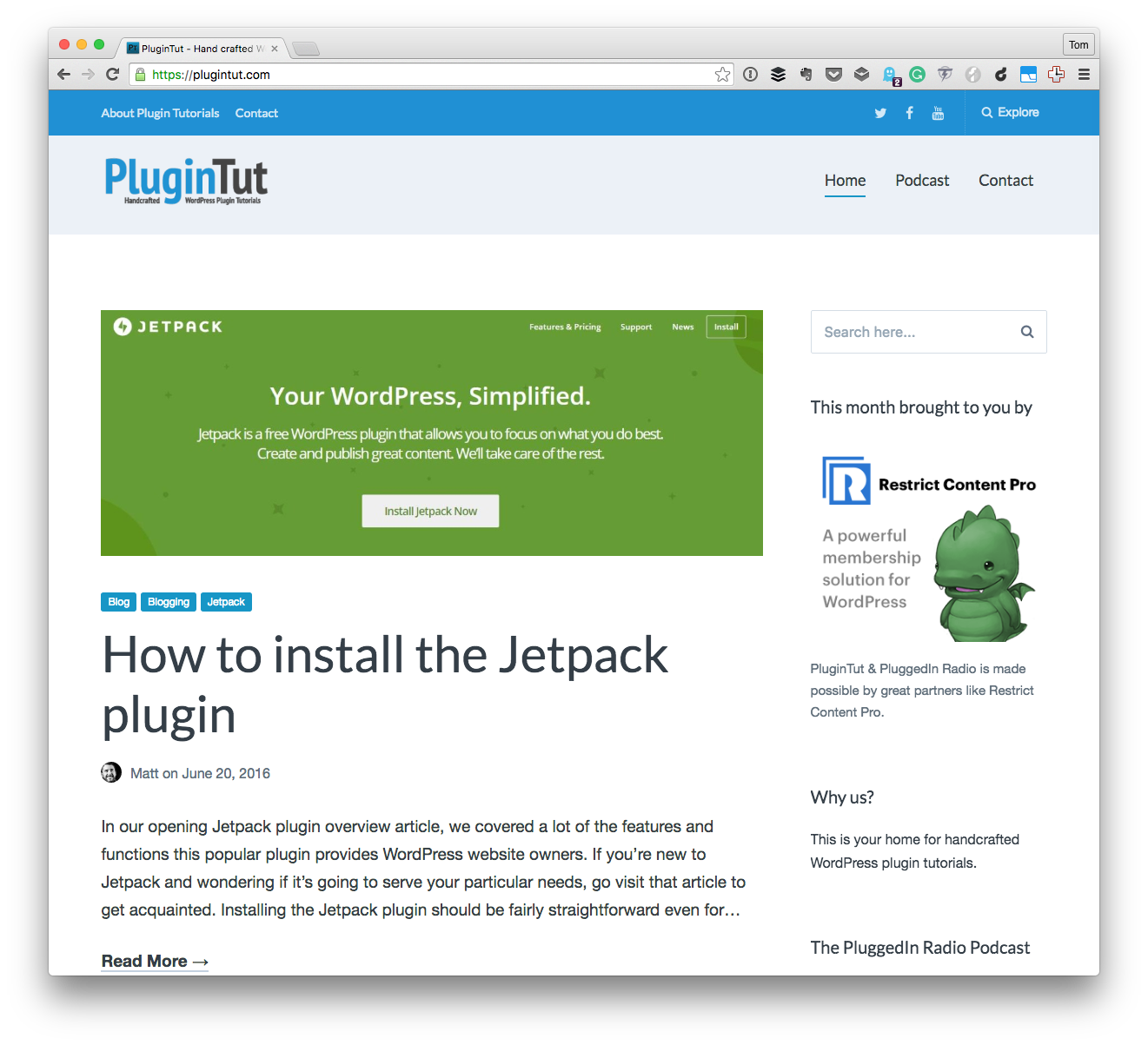Select the Jetpack category tag
This screenshot has width=1148, height=1045.
coord(226,601)
